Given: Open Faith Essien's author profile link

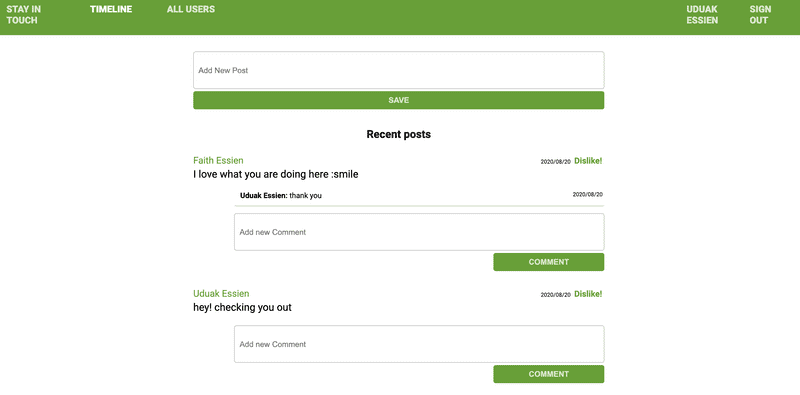Looking at the screenshot, I should 218,161.
